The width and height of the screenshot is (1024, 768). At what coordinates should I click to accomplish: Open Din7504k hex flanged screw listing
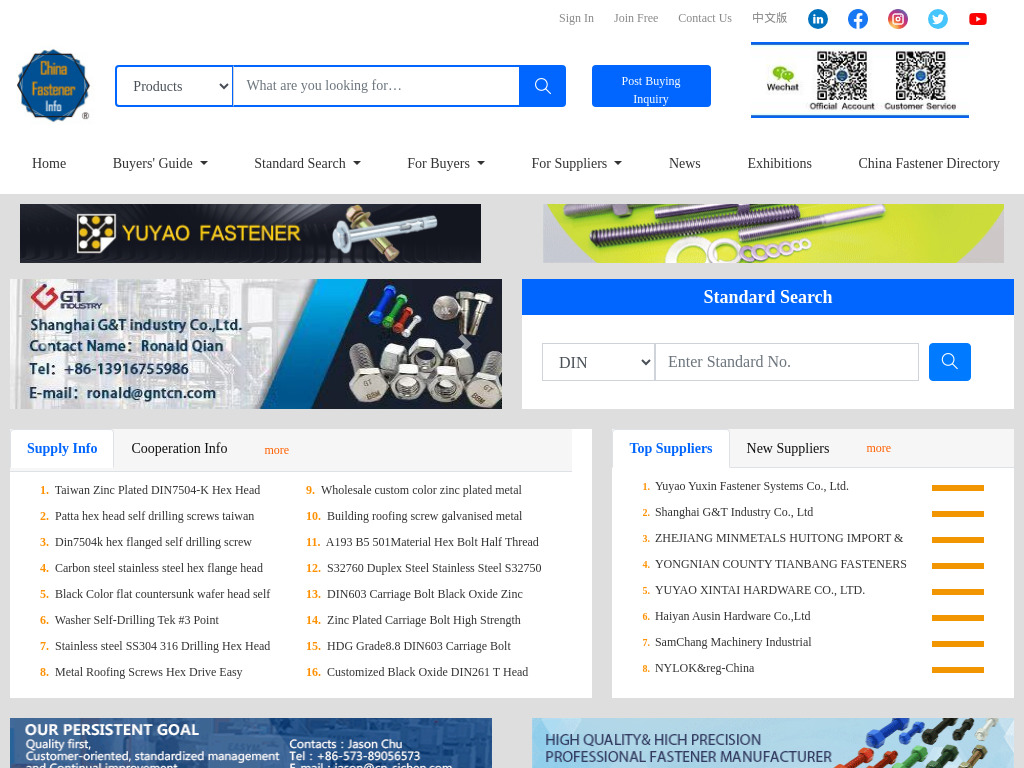point(153,542)
